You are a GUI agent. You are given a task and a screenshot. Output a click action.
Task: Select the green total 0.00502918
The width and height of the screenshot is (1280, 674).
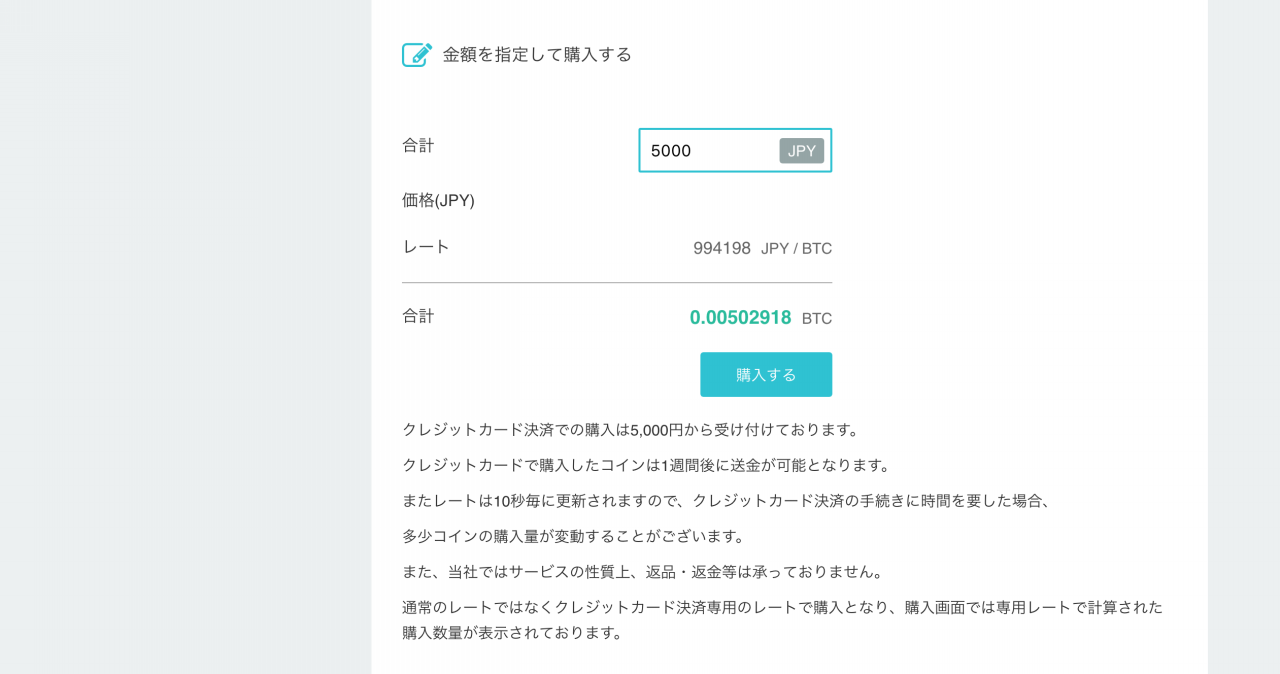point(740,318)
